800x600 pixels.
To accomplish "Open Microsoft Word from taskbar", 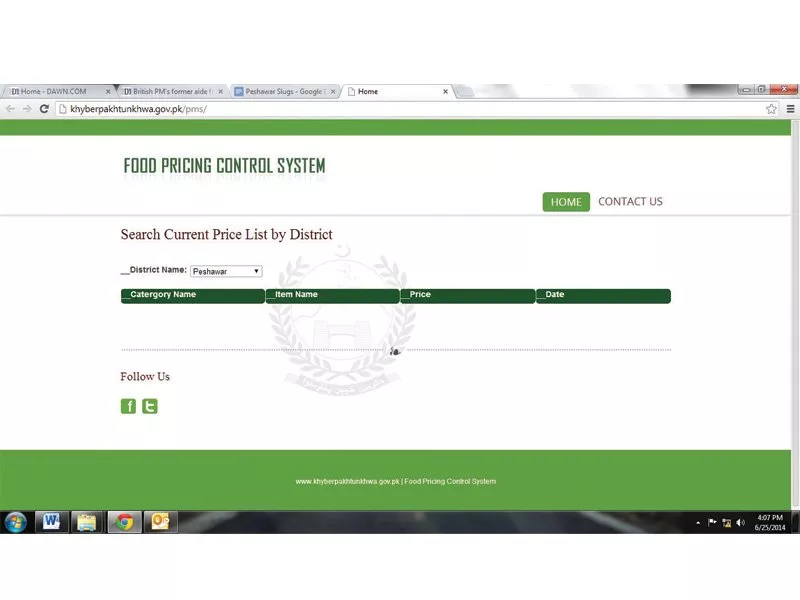I will pyautogui.click(x=51, y=522).
